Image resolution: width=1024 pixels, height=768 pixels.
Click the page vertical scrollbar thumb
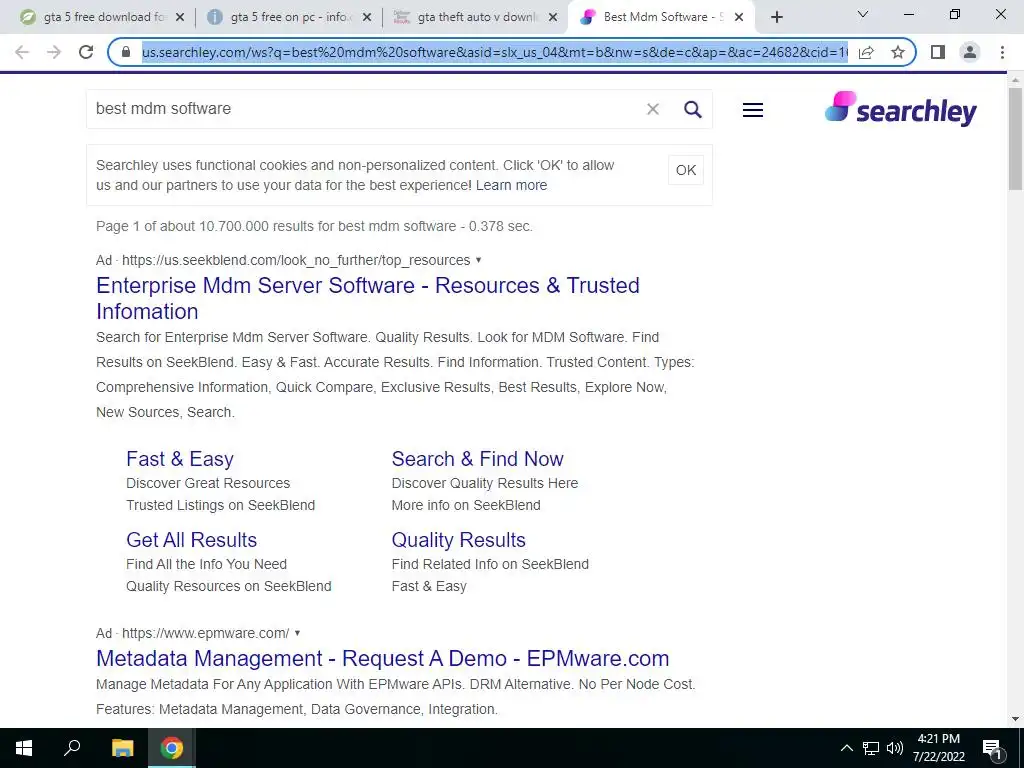[x=1015, y=138]
